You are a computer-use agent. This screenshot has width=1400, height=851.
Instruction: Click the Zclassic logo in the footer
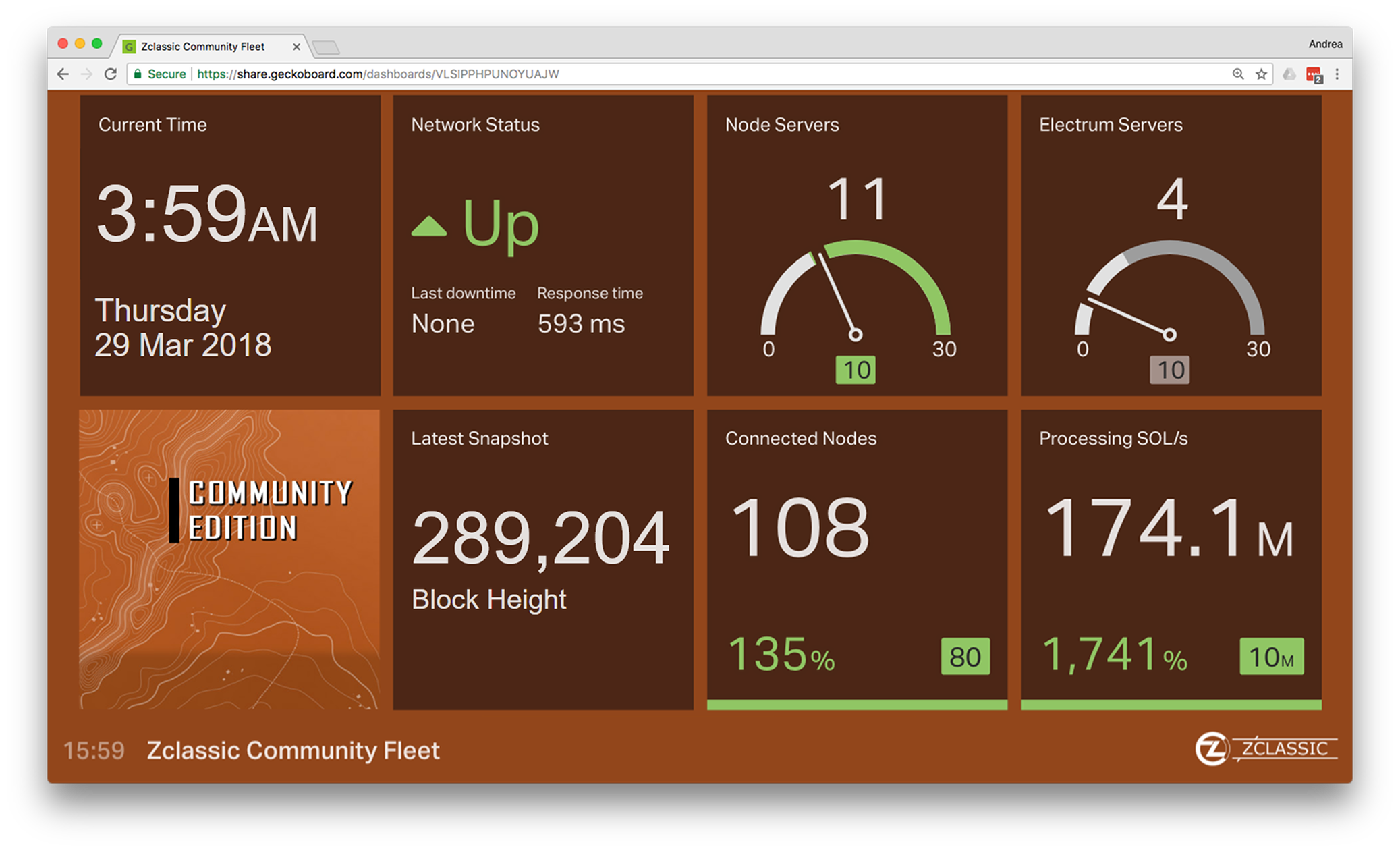point(1266,748)
